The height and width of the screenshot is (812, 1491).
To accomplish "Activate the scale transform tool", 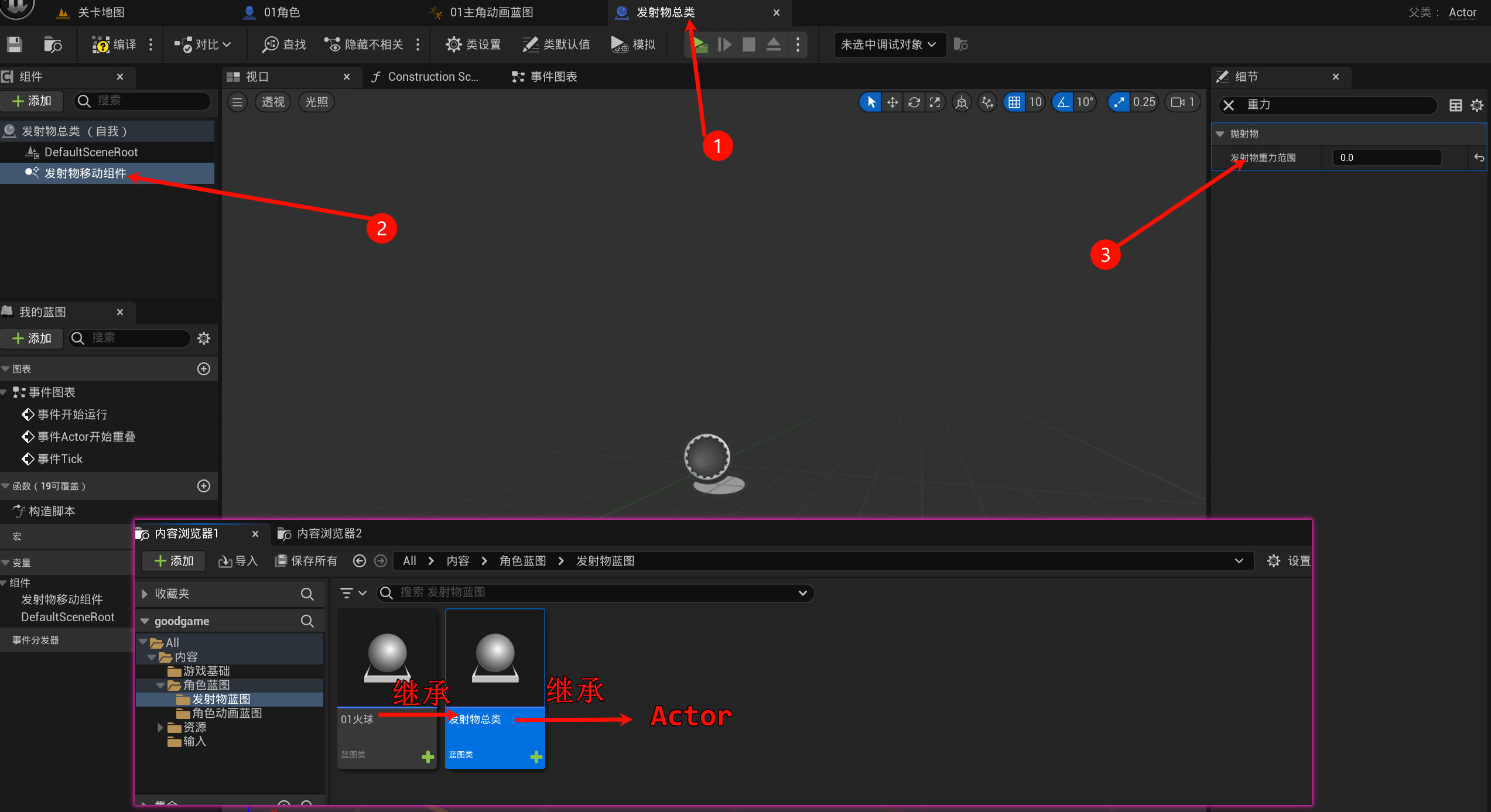I will pyautogui.click(x=935, y=102).
